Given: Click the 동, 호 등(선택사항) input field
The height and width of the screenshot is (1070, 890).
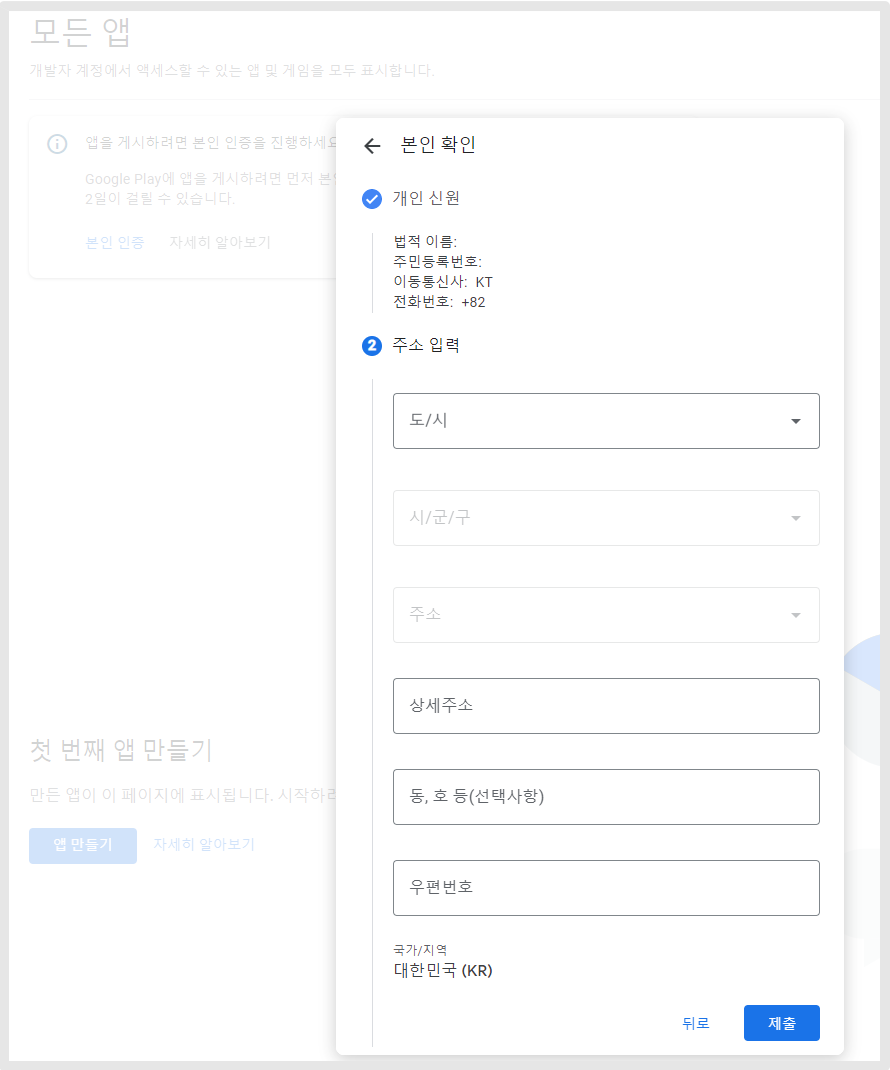Looking at the screenshot, I should click(x=606, y=797).
